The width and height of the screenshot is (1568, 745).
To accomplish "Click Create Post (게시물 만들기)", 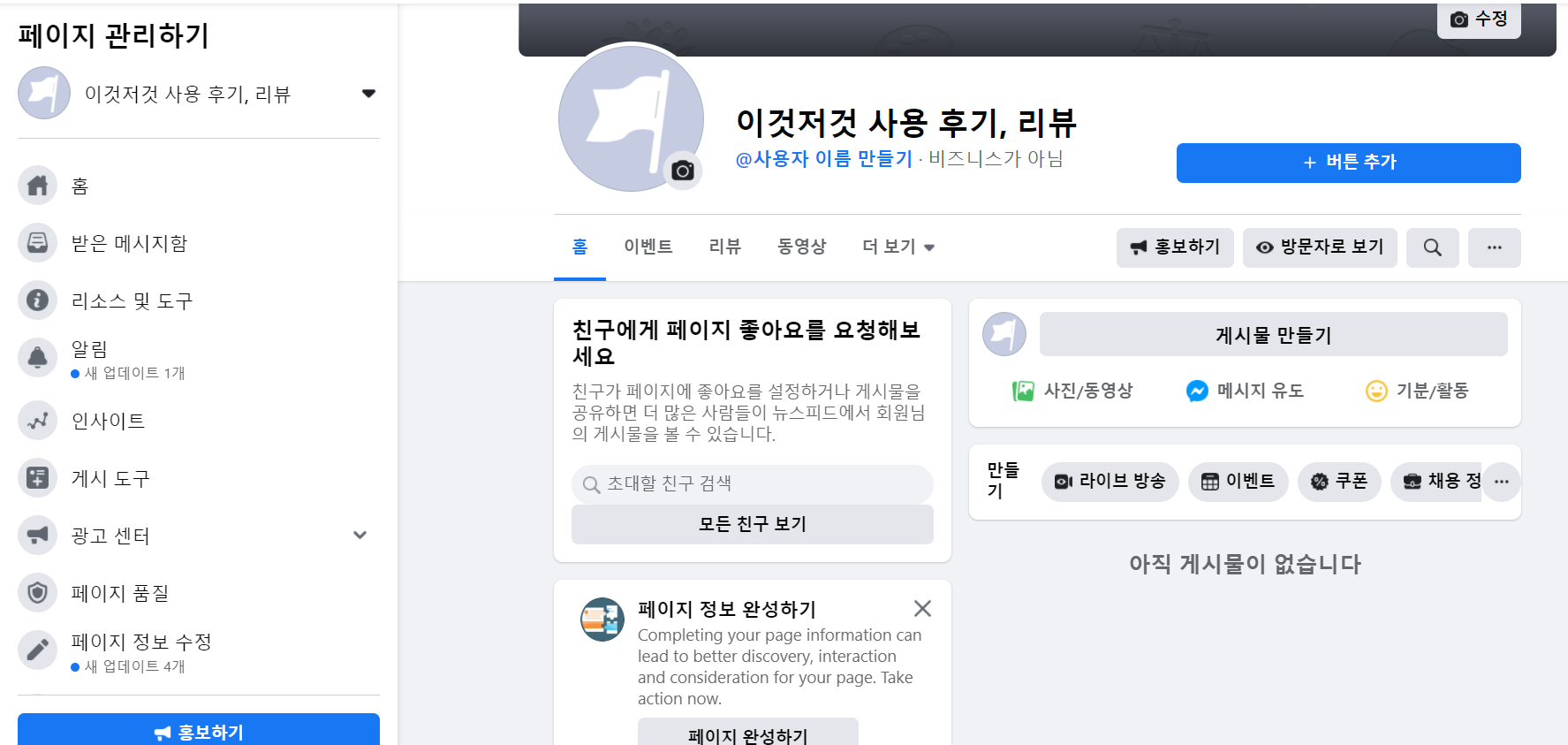I will [1274, 334].
